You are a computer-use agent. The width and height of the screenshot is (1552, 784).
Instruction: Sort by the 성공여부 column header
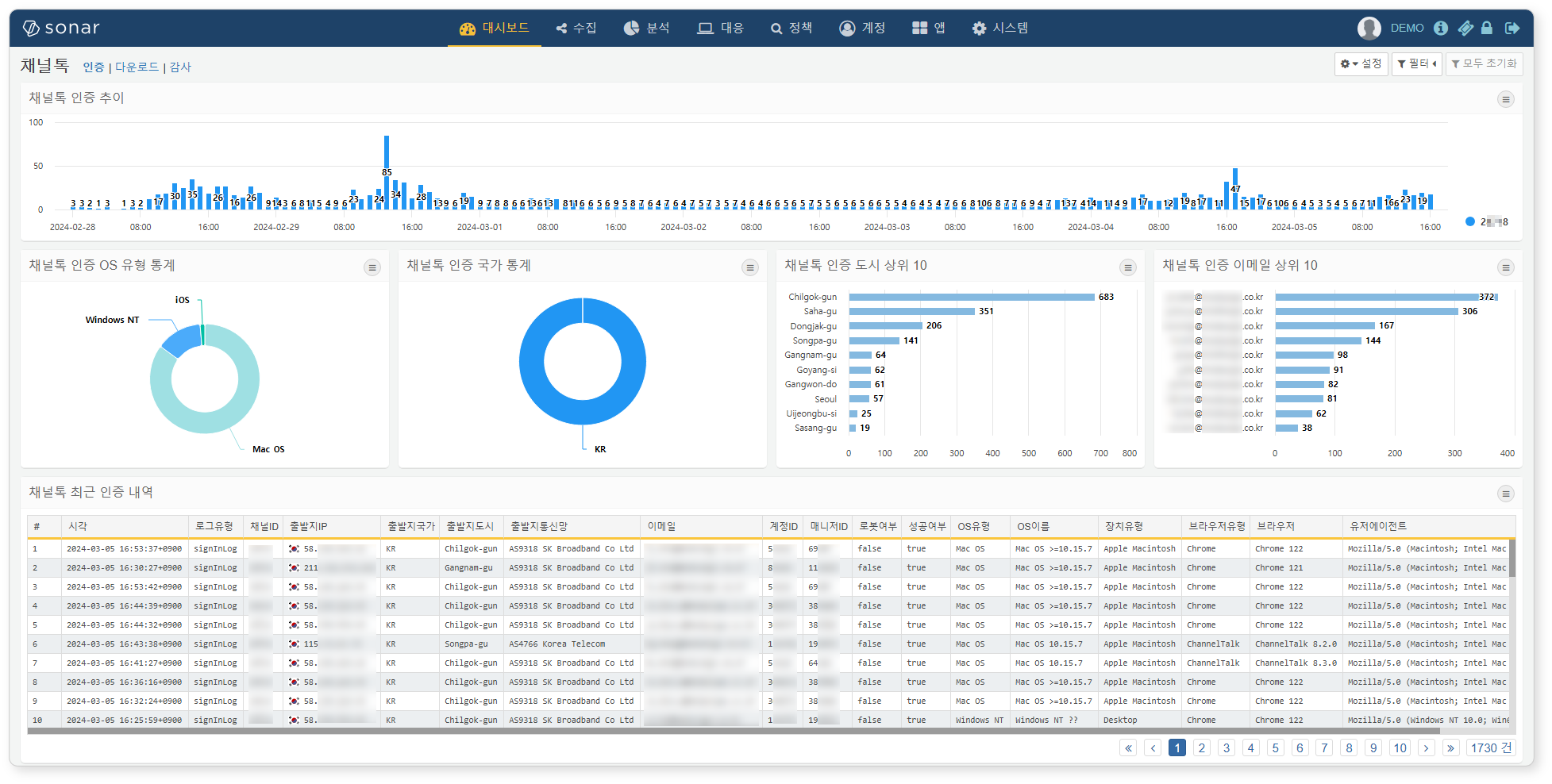tap(927, 526)
